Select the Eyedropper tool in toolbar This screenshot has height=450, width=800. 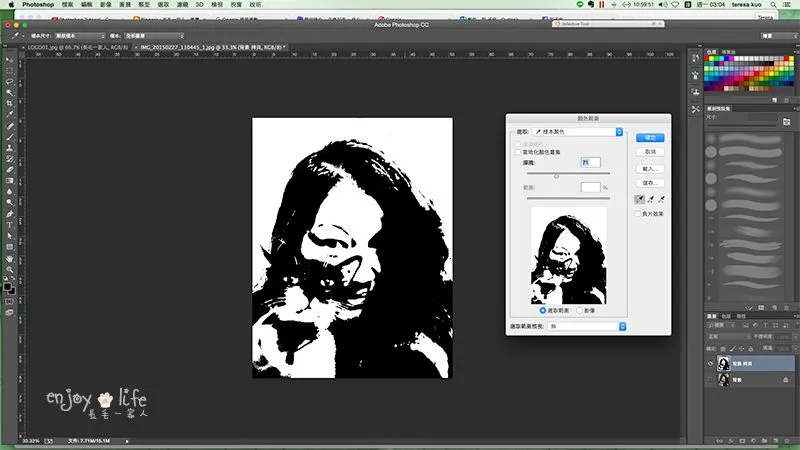click(10, 114)
